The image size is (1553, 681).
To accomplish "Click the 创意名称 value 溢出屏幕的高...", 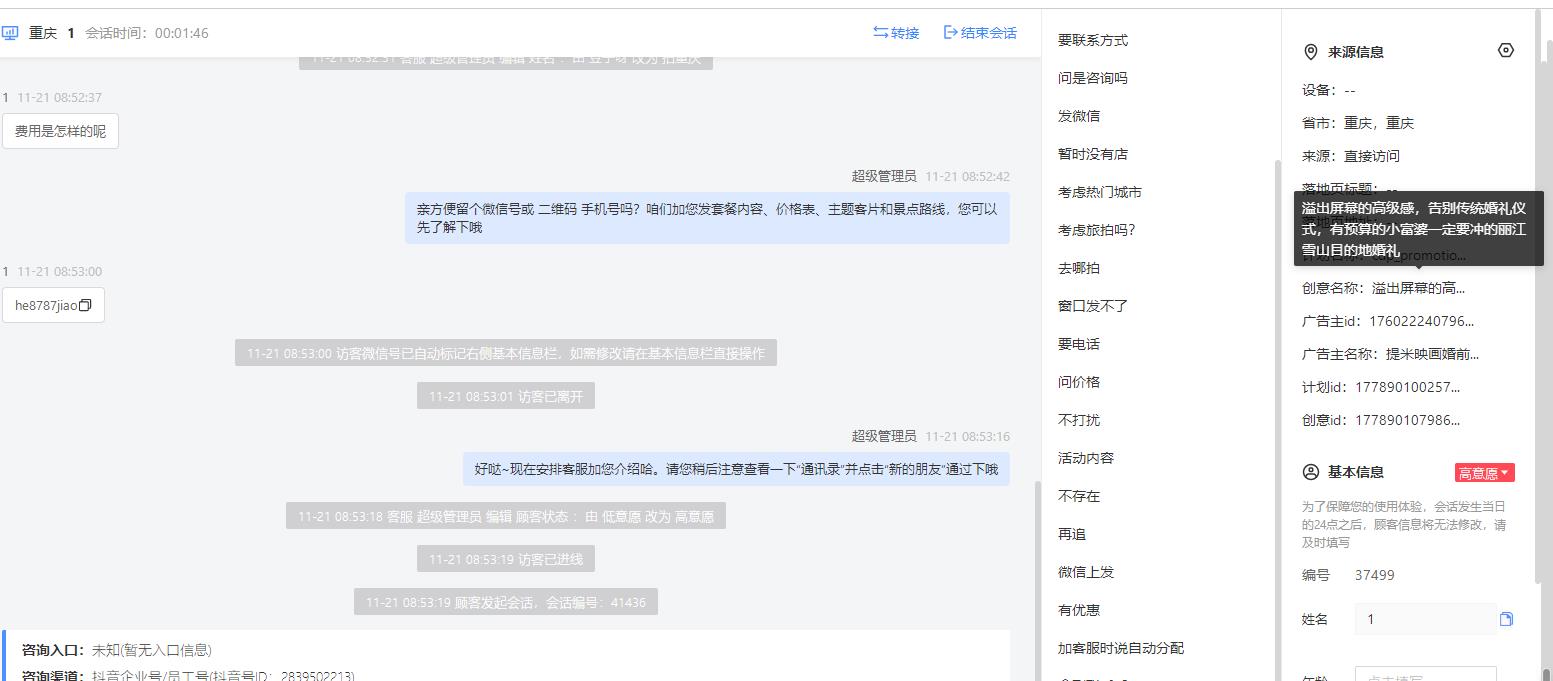I will pyautogui.click(x=1418, y=288).
